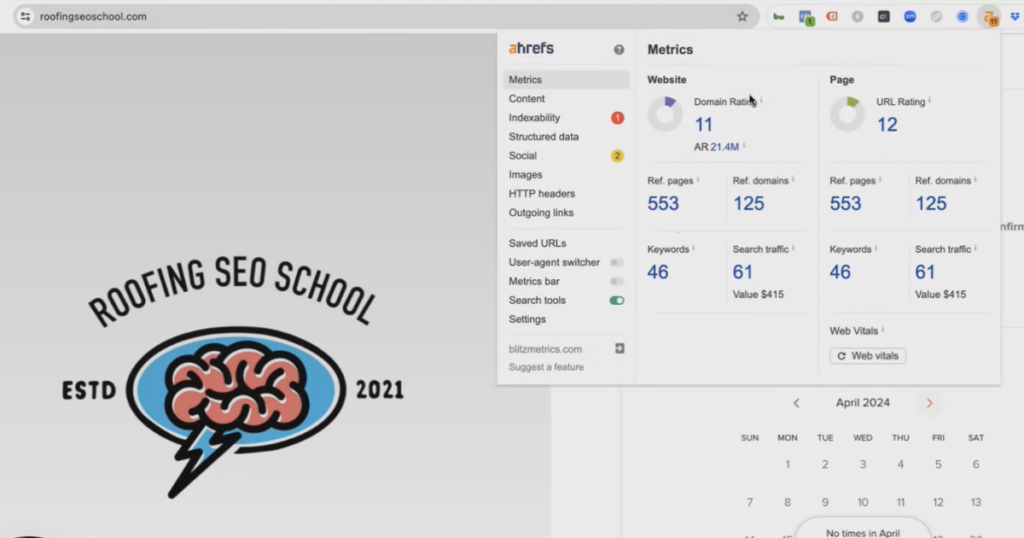Open the Dropbox extension icon
The width and height of the screenshot is (1024, 538).
click(x=1015, y=16)
